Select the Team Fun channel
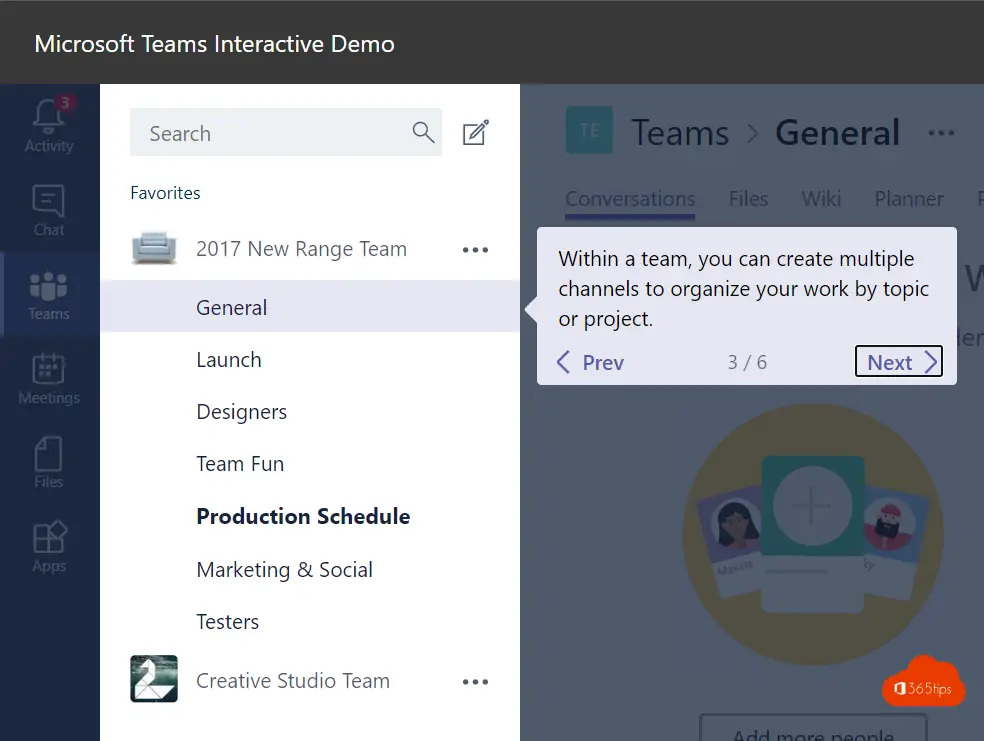This screenshot has width=984, height=741. 310,464
